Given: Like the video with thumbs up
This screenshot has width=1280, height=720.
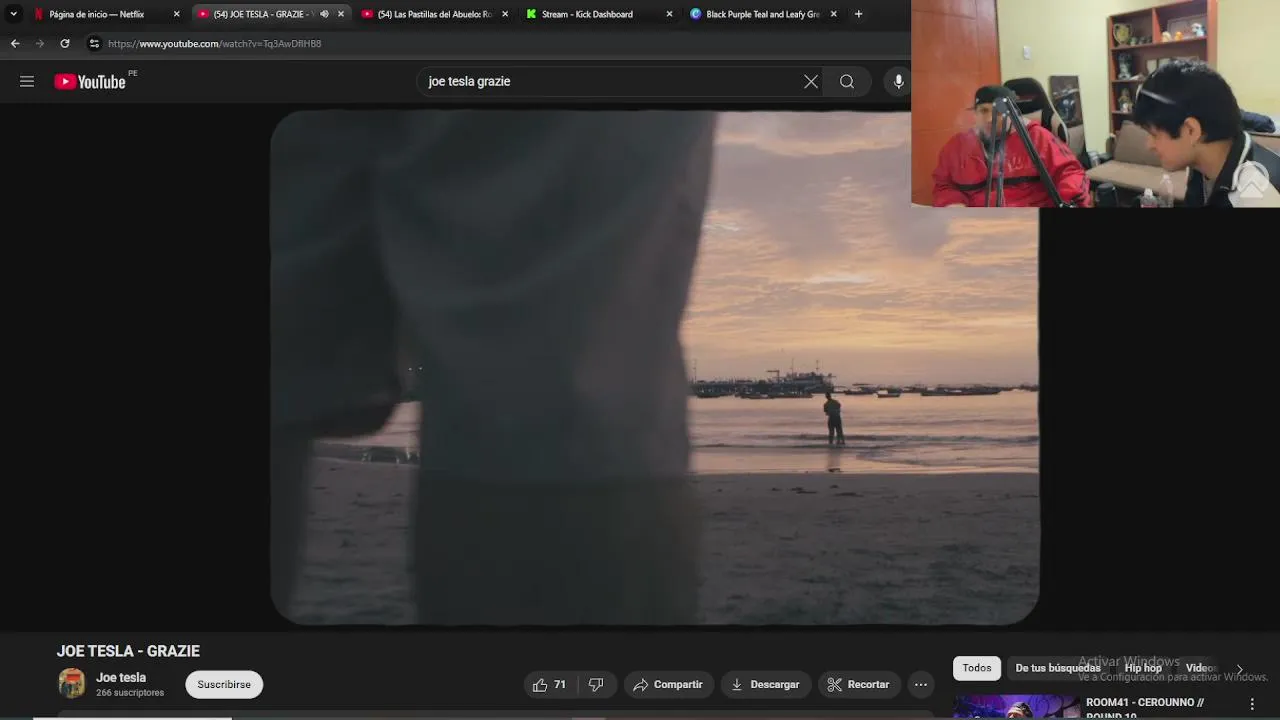Looking at the screenshot, I should [549, 684].
